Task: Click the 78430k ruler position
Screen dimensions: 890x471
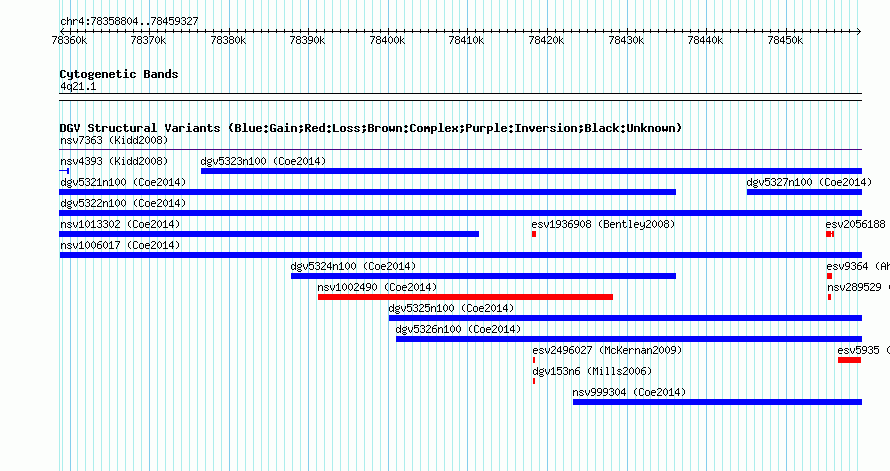Action: [x=626, y=40]
